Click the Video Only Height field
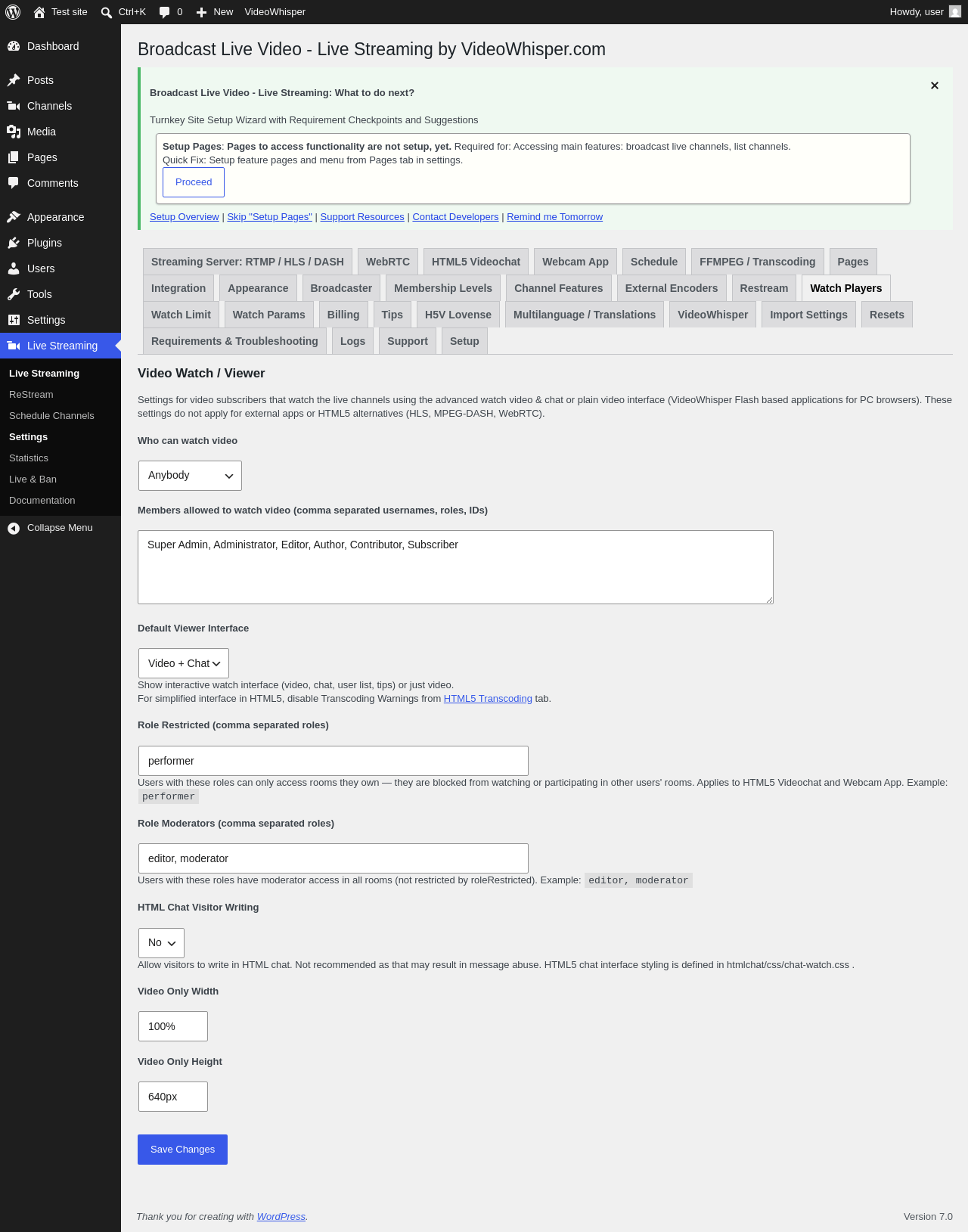The width and height of the screenshot is (968, 1232). point(173,1097)
